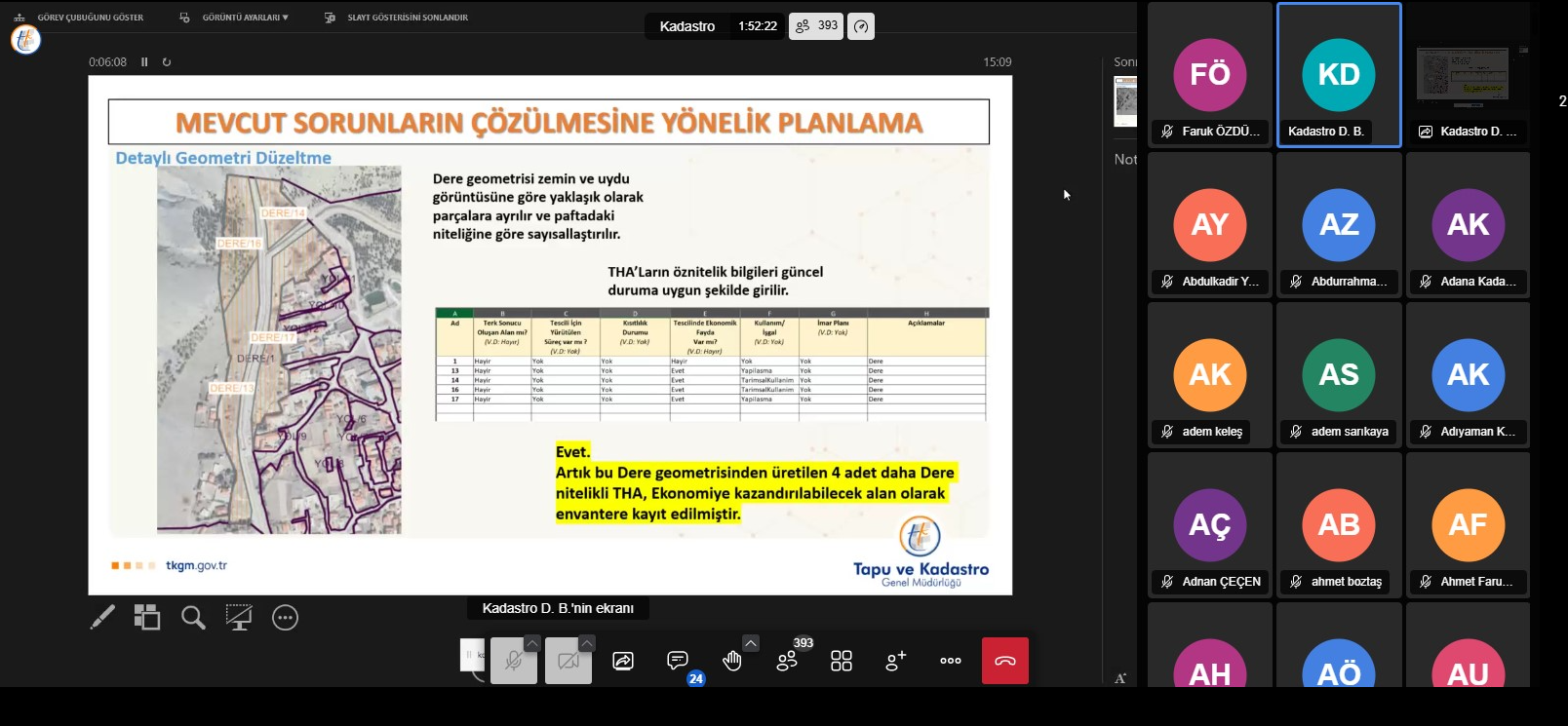Reset the presentation timer
Viewport: 1568px width, 726px height.
[167, 61]
